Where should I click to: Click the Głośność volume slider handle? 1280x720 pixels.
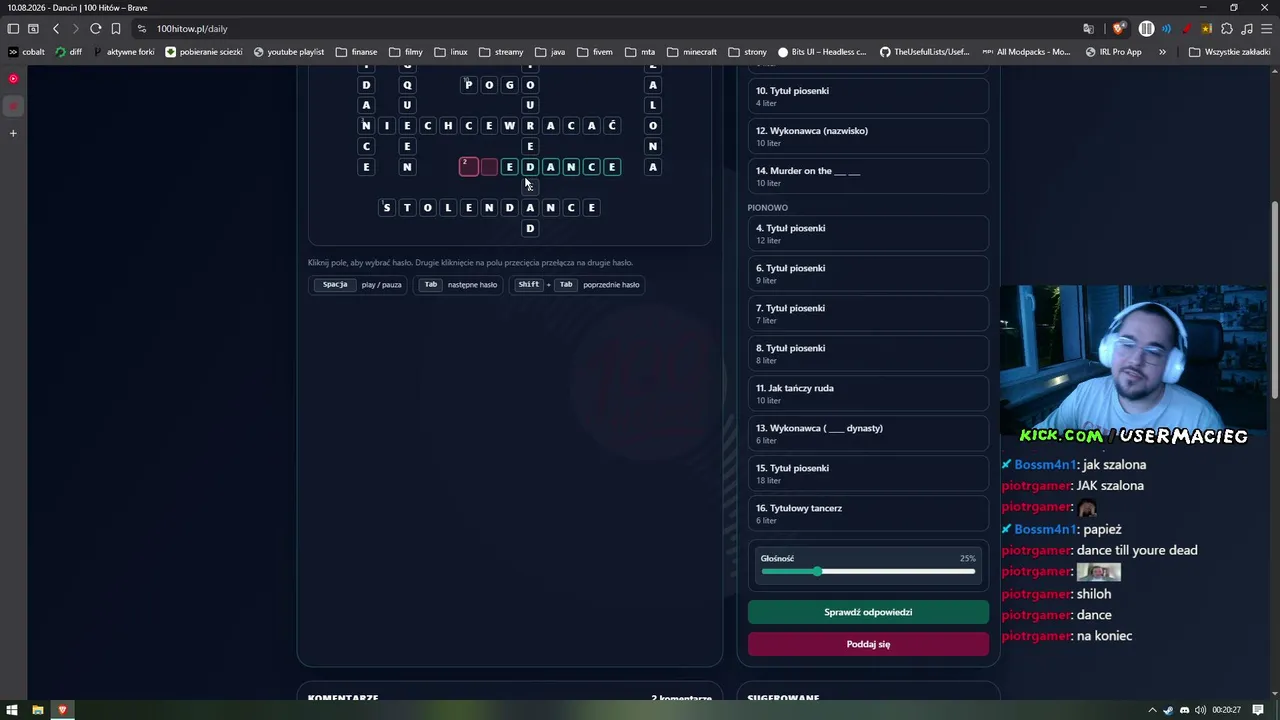click(817, 571)
